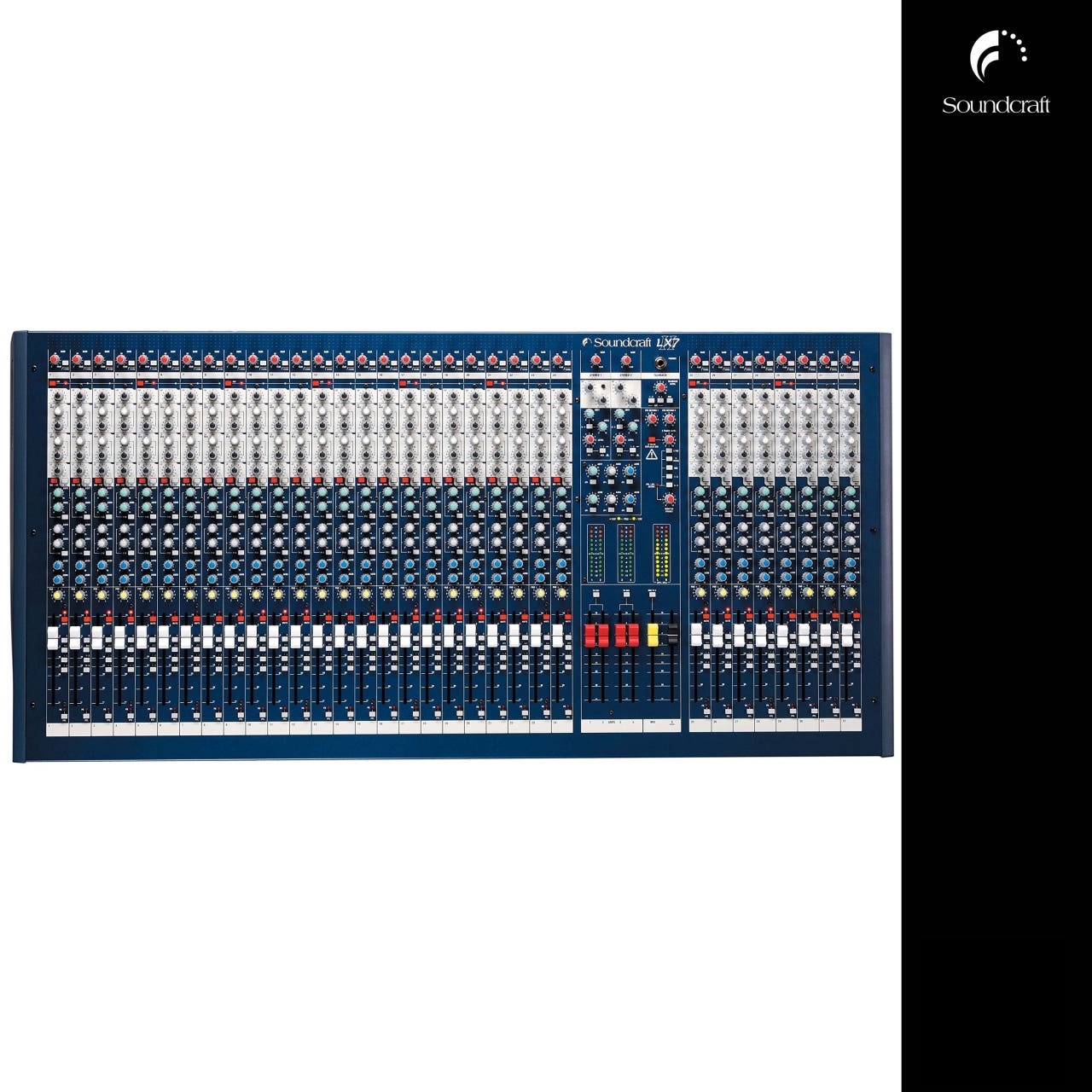Click the headphone jack socket in master section

point(660,363)
